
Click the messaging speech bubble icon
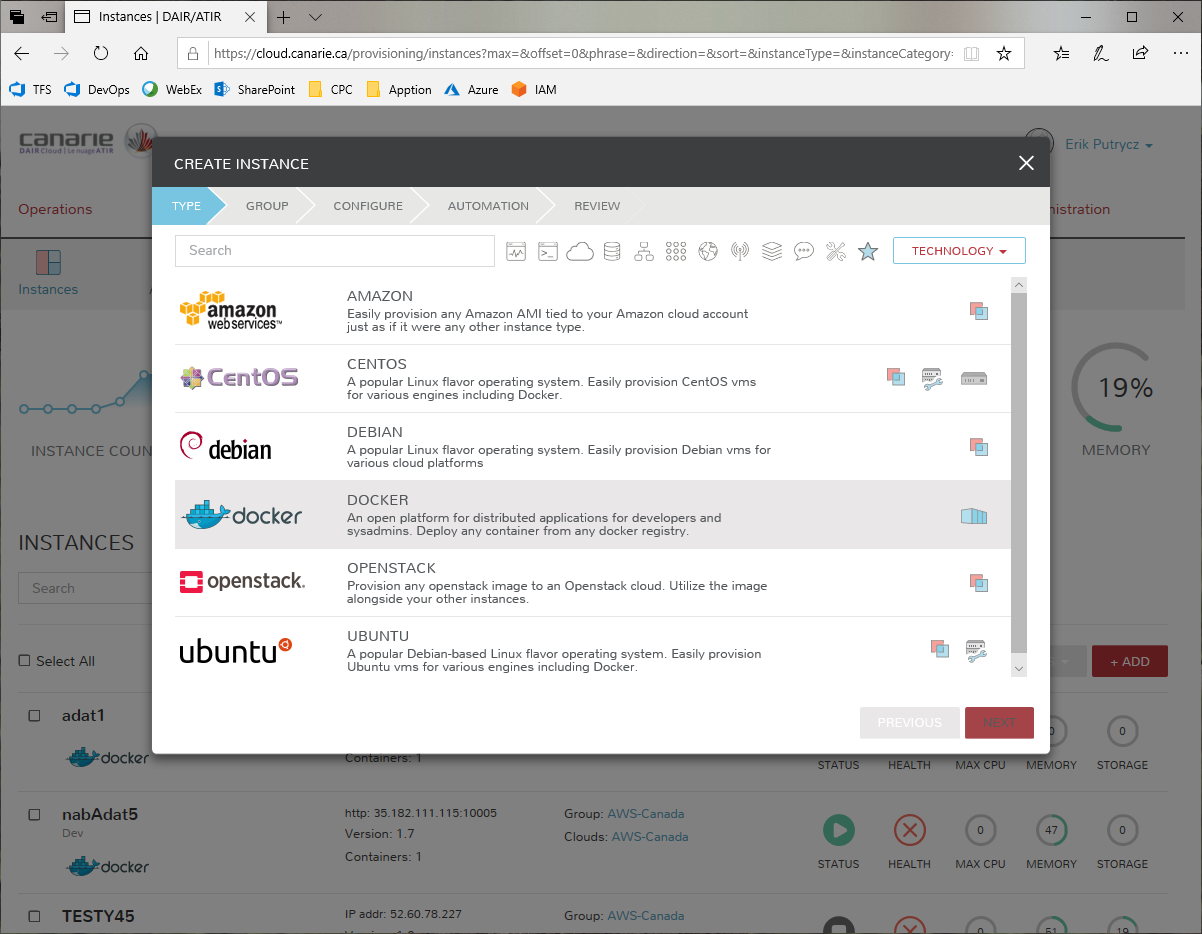coord(804,252)
